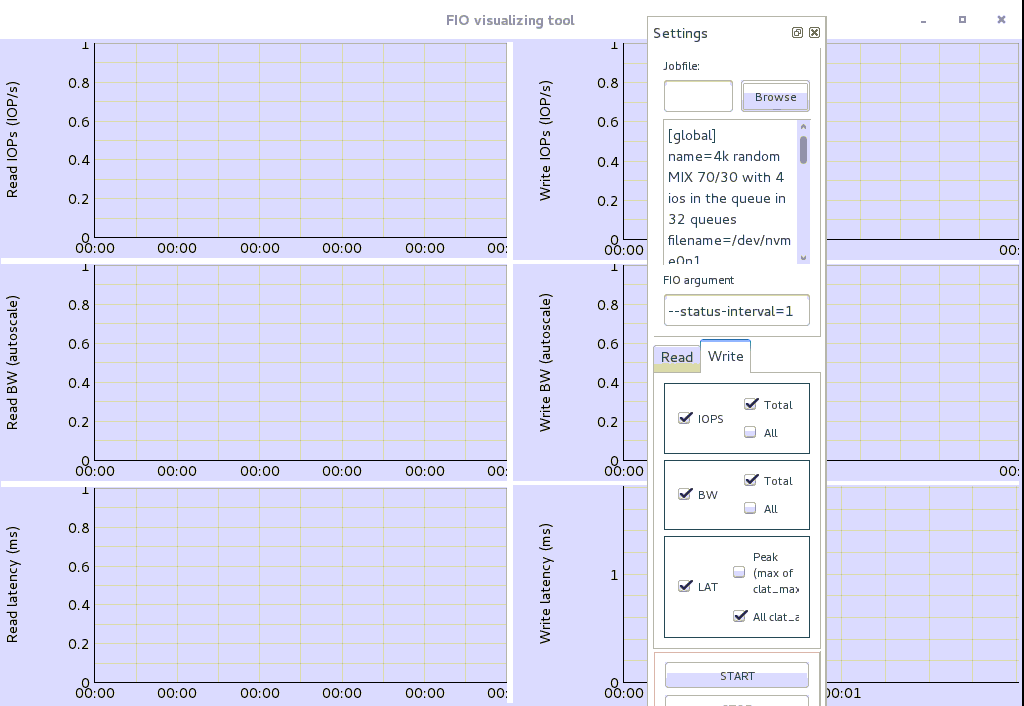Click the undock Settings panel icon
This screenshot has height=706, width=1024.
click(797, 32)
